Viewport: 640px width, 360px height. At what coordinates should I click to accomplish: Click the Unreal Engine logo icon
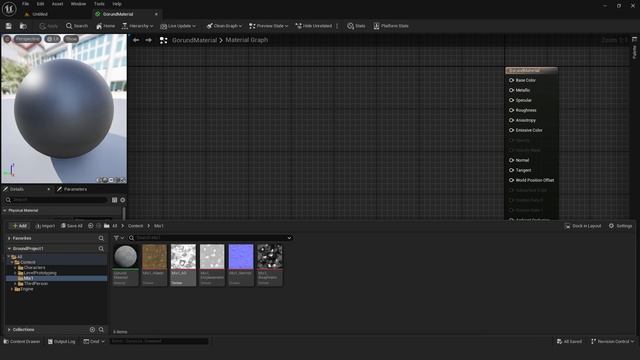tap(9, 9)
